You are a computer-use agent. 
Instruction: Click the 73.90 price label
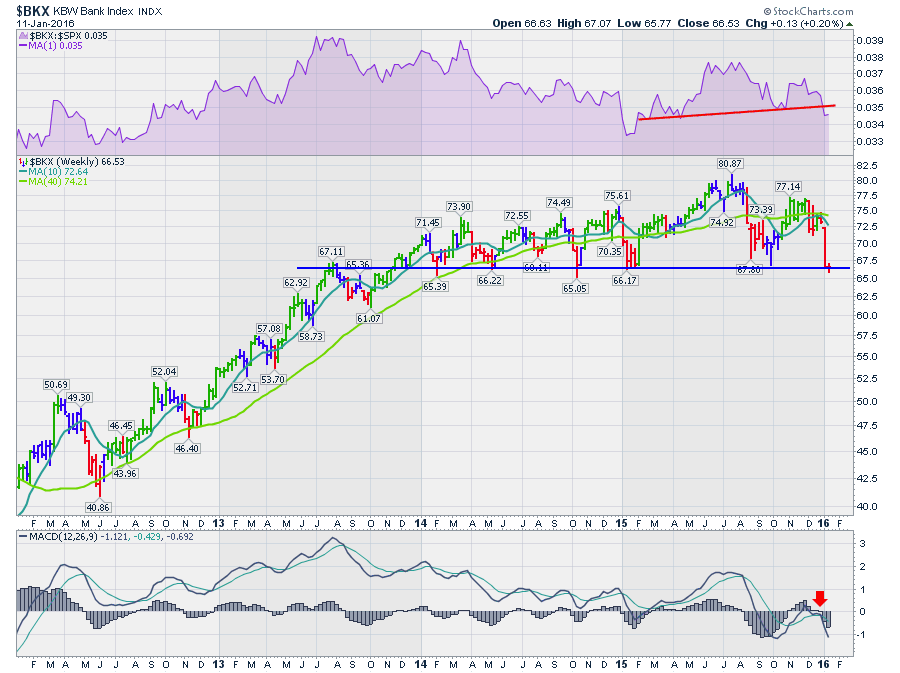[x=459, y=207]
